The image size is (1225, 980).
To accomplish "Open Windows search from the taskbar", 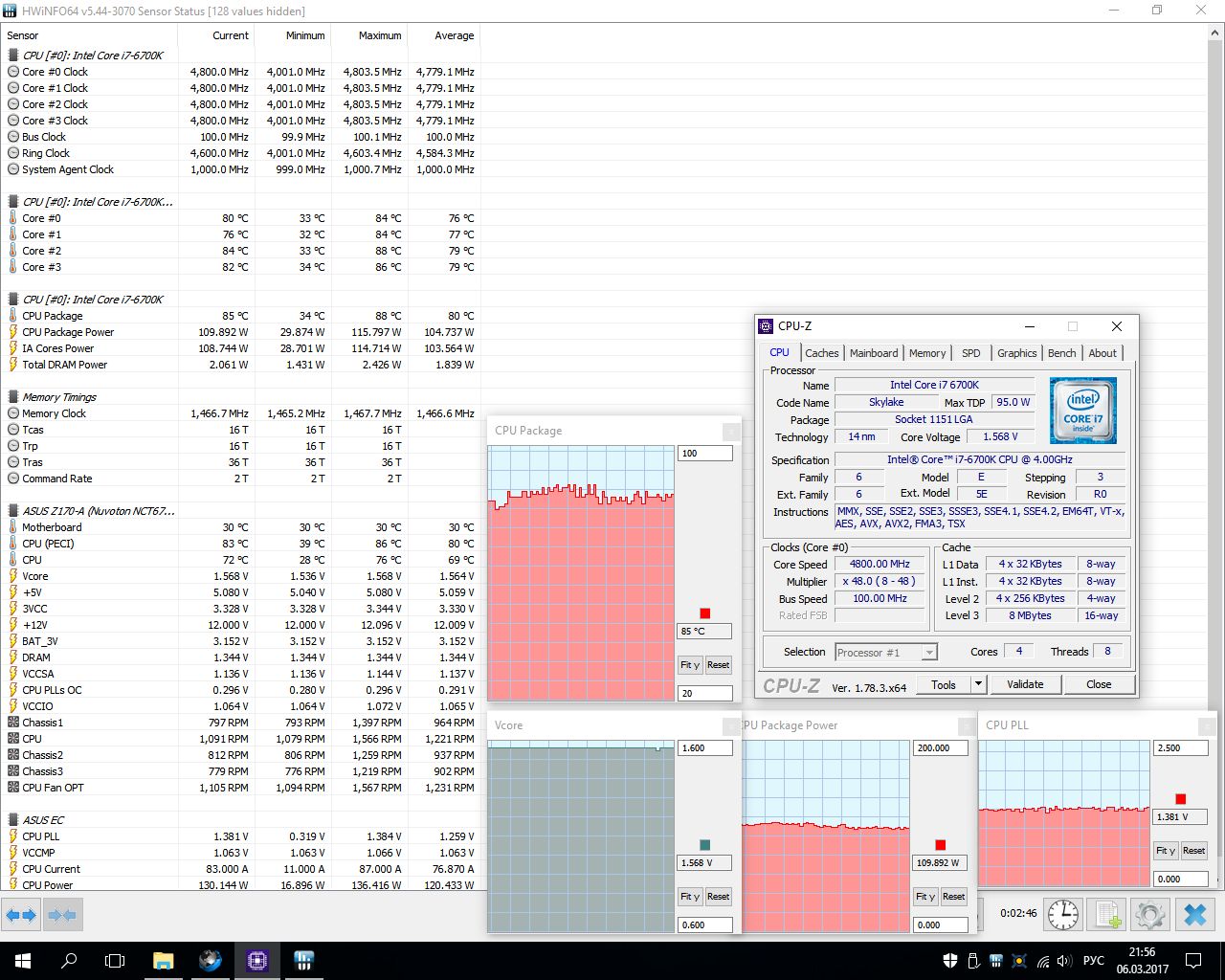I will 69,961.
